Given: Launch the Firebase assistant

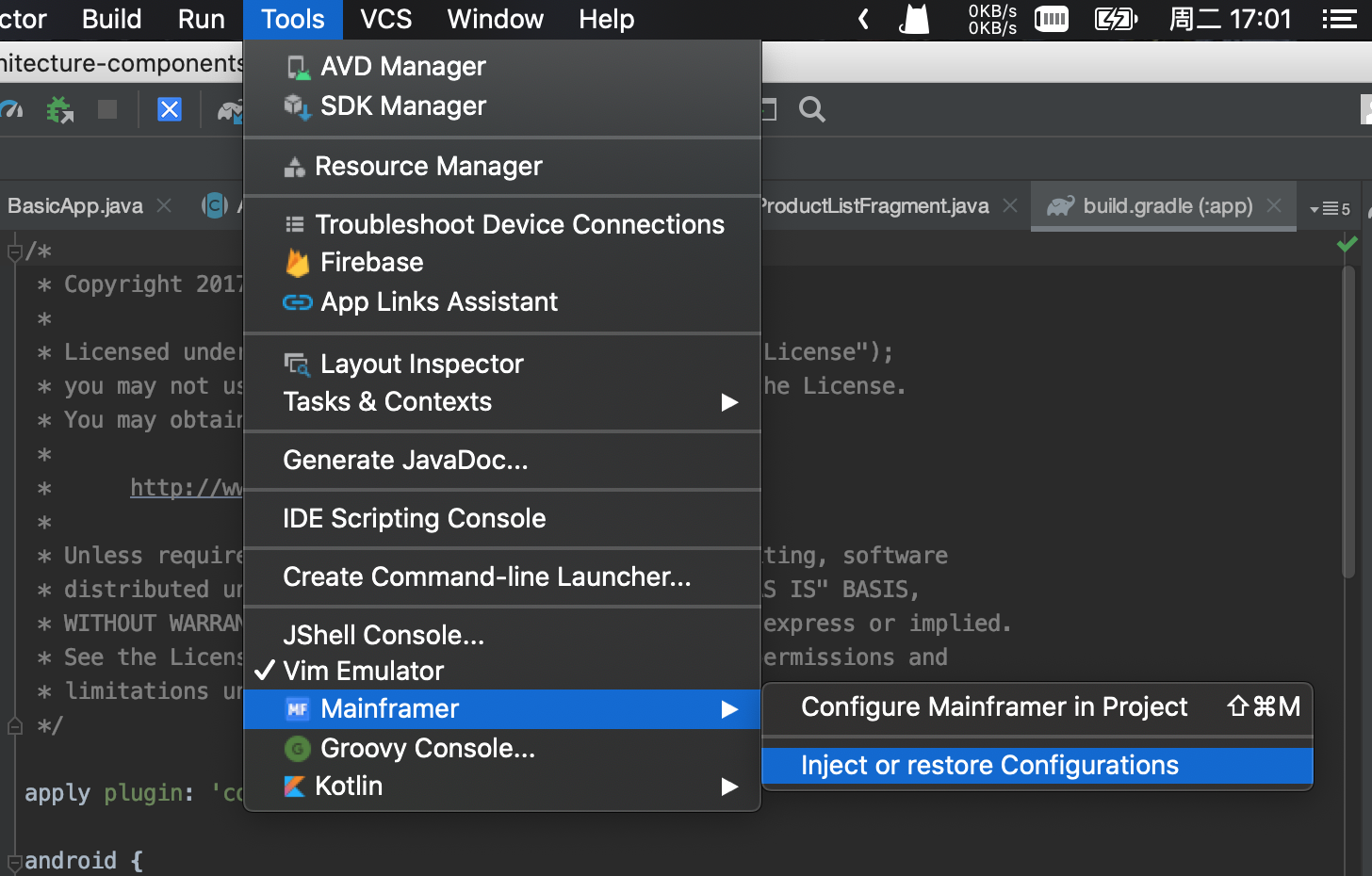Looking at the screenshot, I should [371, 263].
